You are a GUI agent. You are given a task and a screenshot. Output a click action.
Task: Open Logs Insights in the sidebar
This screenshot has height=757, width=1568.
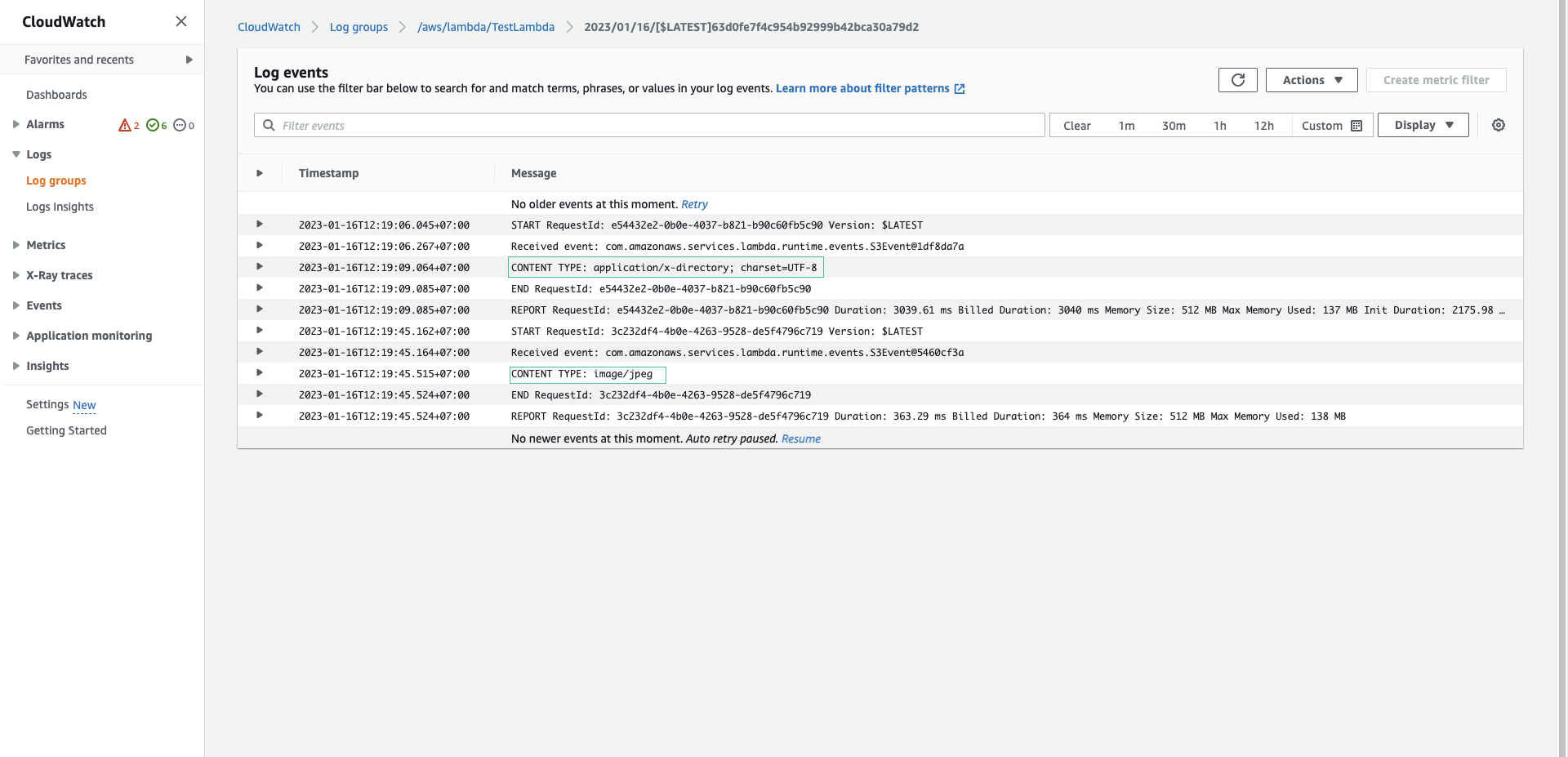coord(60,207)
